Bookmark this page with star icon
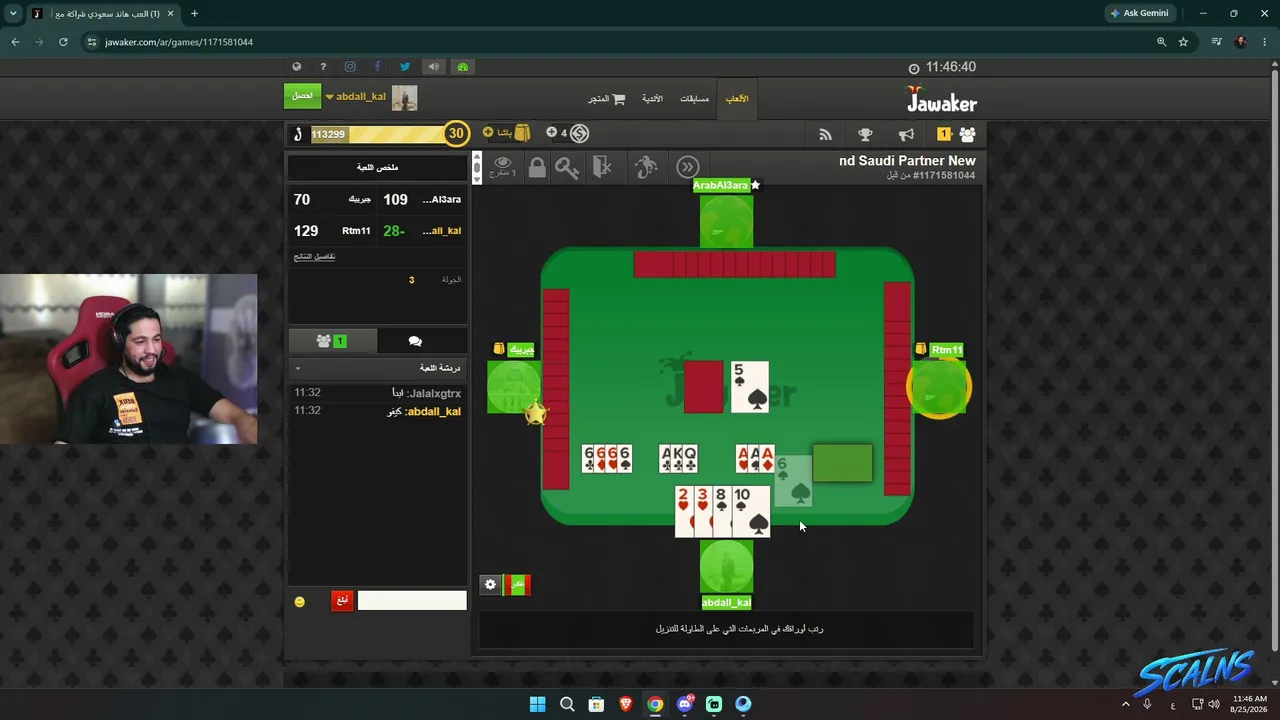This screenshot has height=720, width=1280. (1183, 42)
